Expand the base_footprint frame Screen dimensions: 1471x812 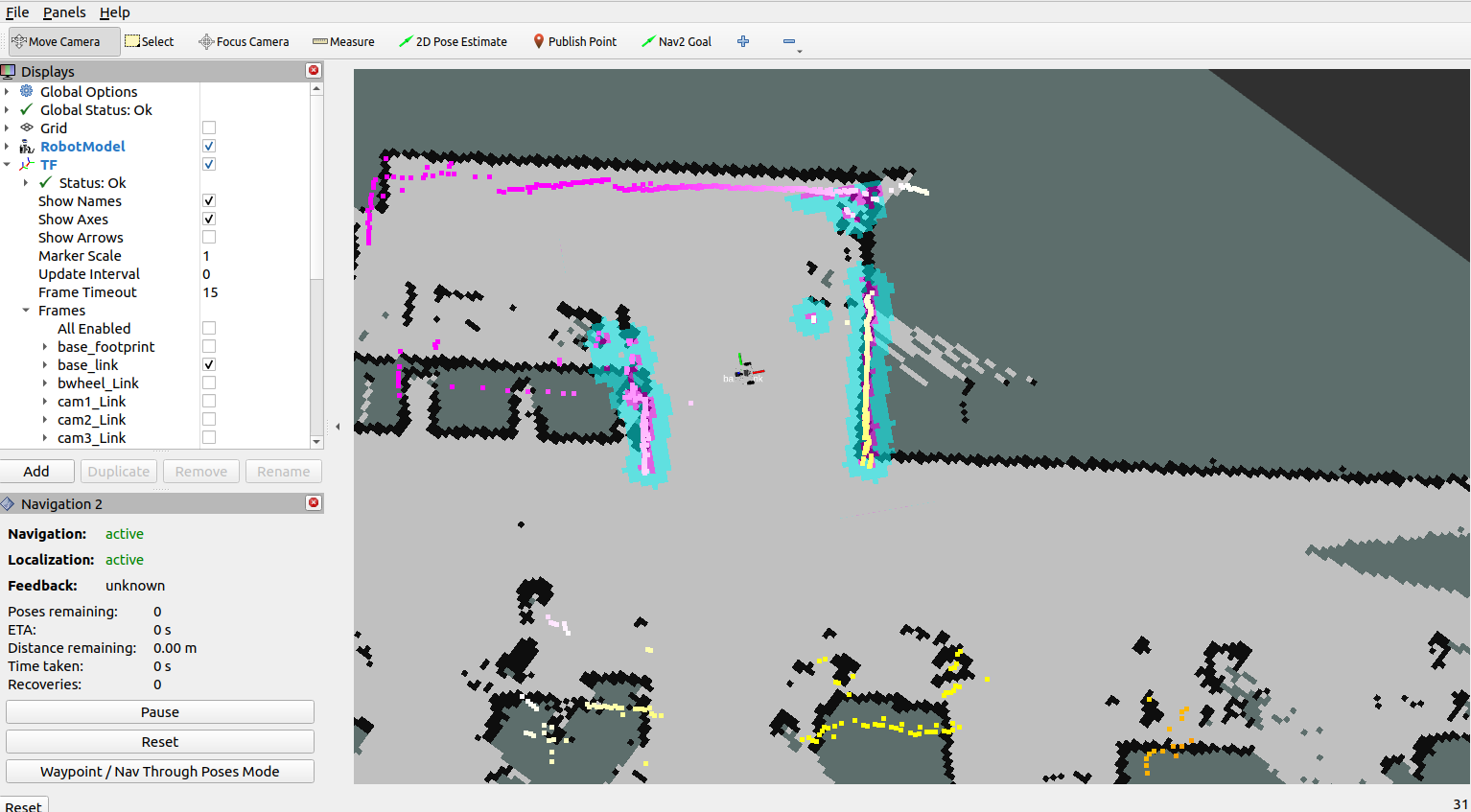click(45, 347)
